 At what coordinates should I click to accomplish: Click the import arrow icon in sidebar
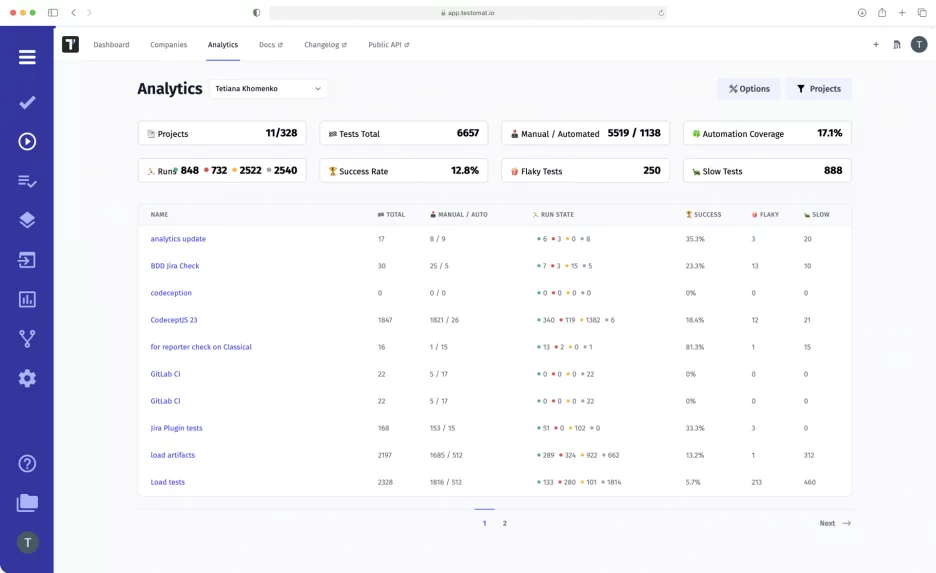click(x=27, y=260)
